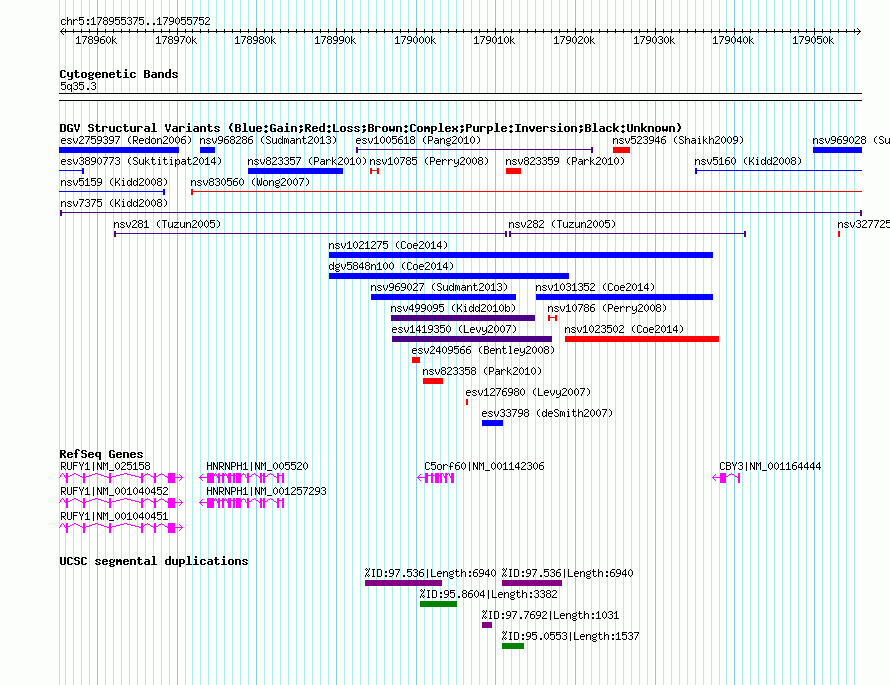Select the nsv523946 (Shaikh2009) red loss bar
Image resolution: width=890 pixels, height=685 pixels.
coord(622,150)
